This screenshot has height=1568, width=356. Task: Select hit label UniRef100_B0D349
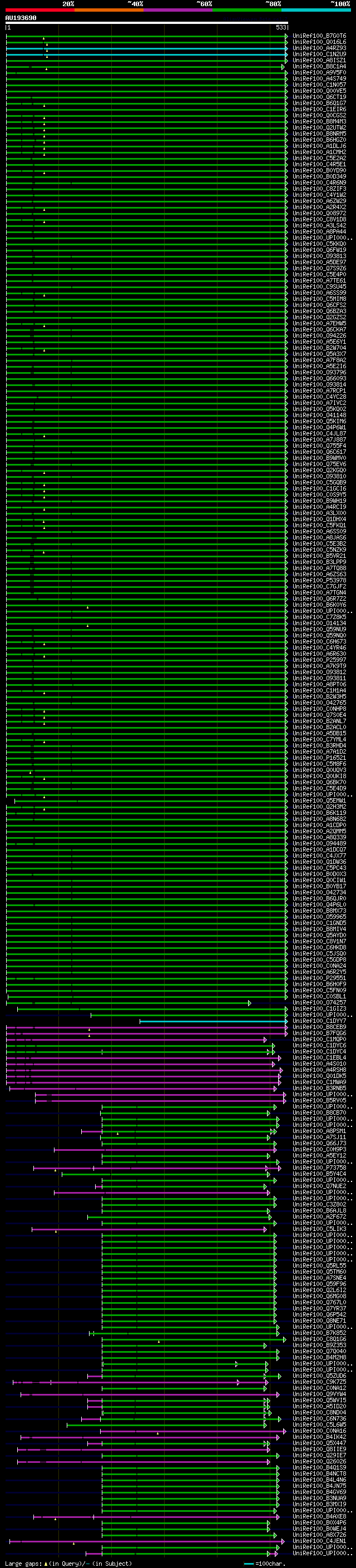(319, 176)
